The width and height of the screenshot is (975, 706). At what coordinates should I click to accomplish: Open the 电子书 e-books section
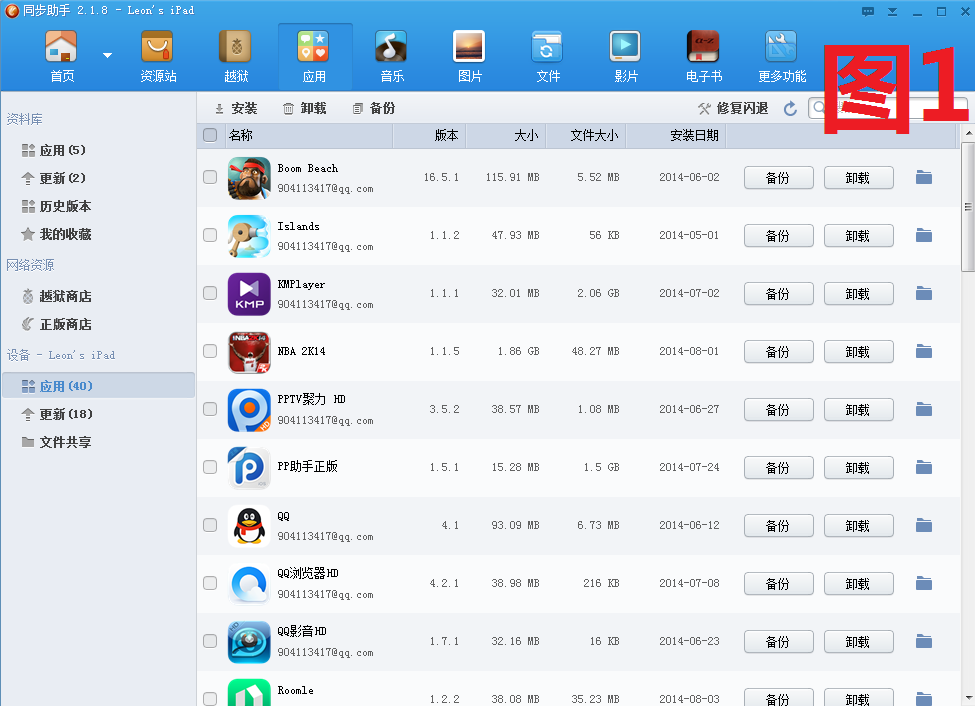[703, 56]
